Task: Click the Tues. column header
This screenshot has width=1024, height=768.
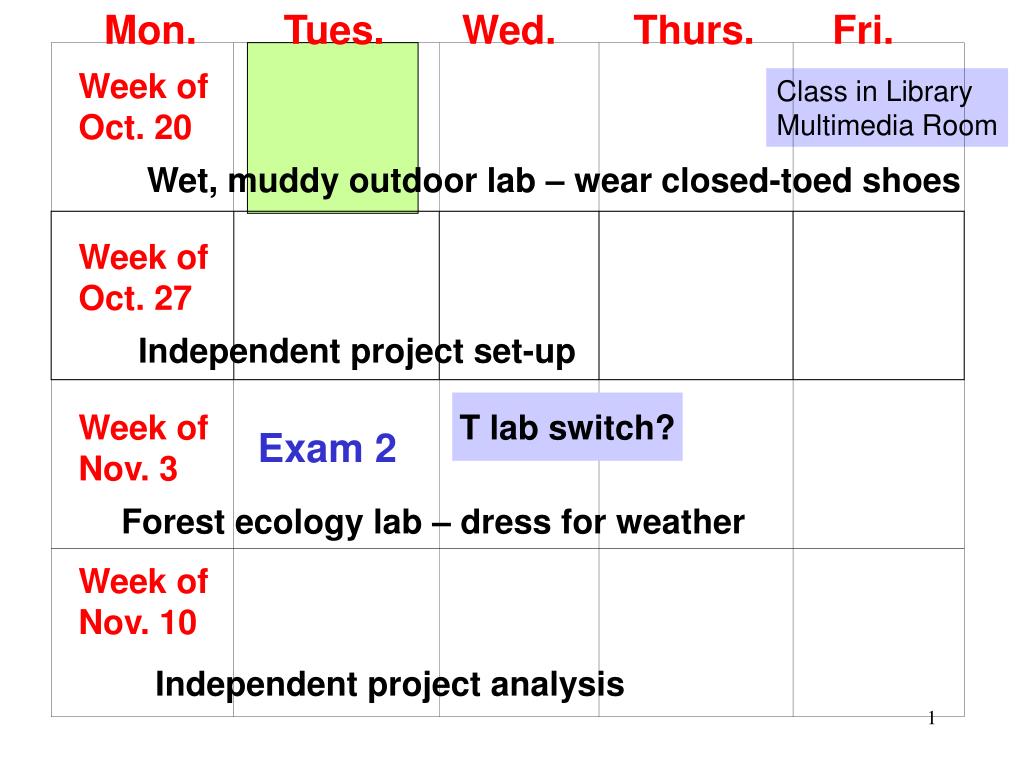Action: point(333,30)
